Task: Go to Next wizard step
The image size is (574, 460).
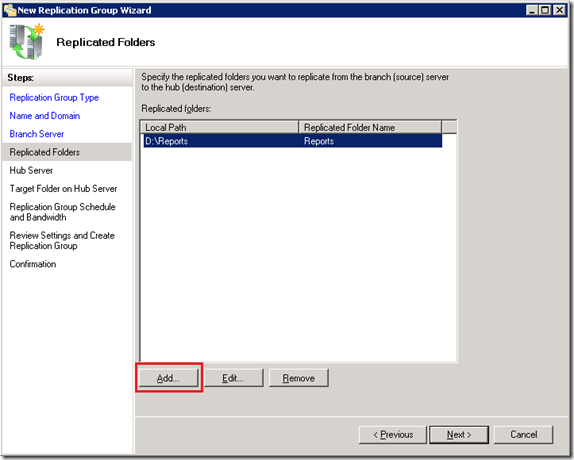Action: [x=459, y=434]
